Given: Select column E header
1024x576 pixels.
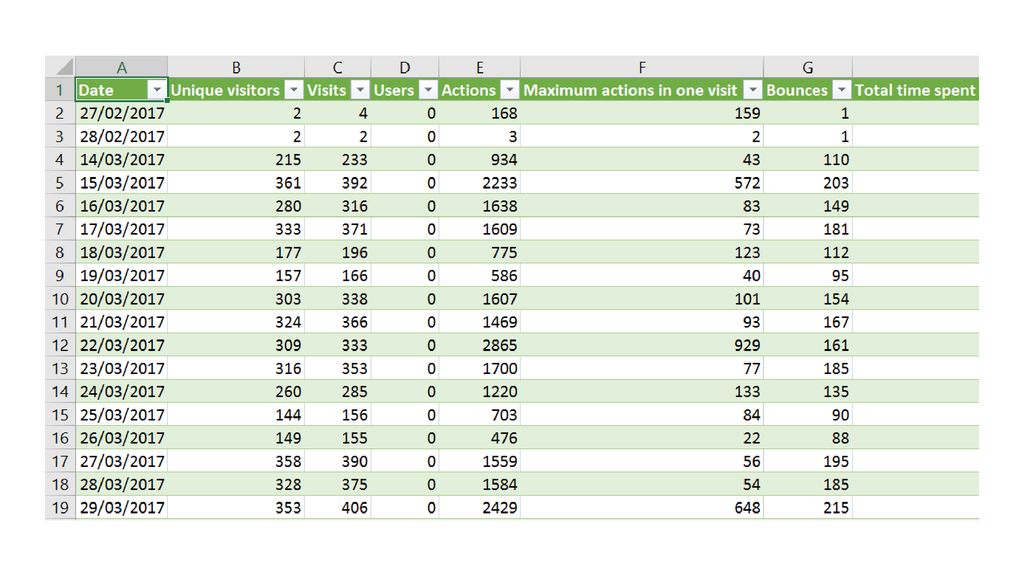Looking at the screenshot, I should point(479,67).
